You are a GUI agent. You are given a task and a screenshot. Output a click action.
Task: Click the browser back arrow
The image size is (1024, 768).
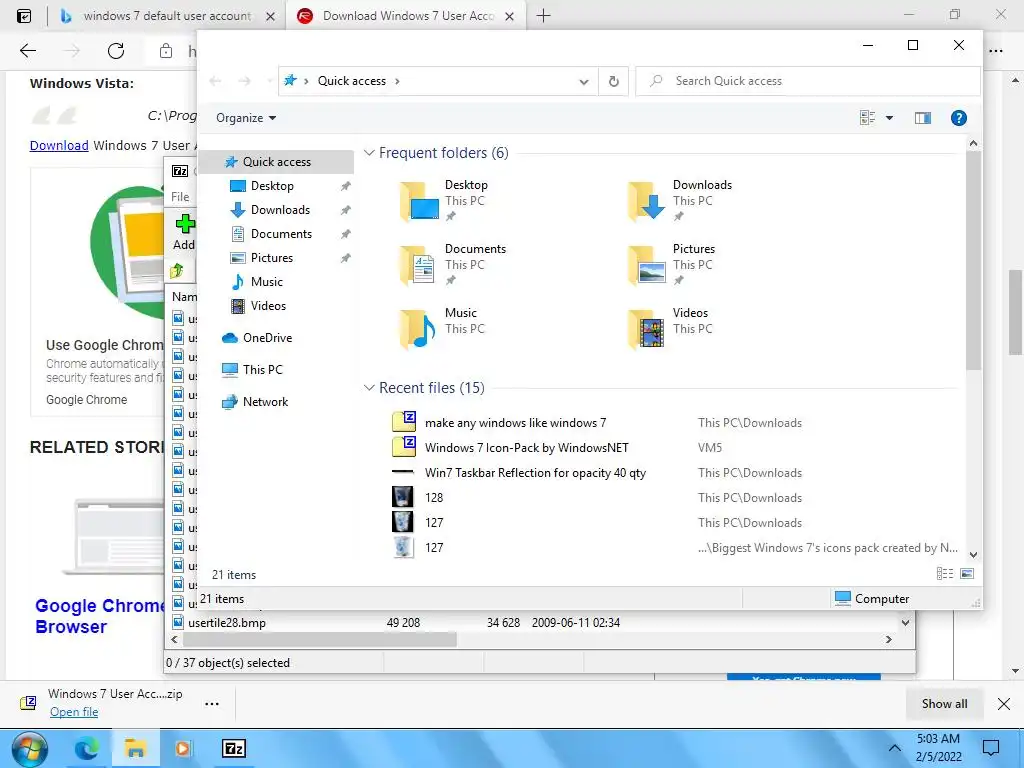(x=27, y=51)
